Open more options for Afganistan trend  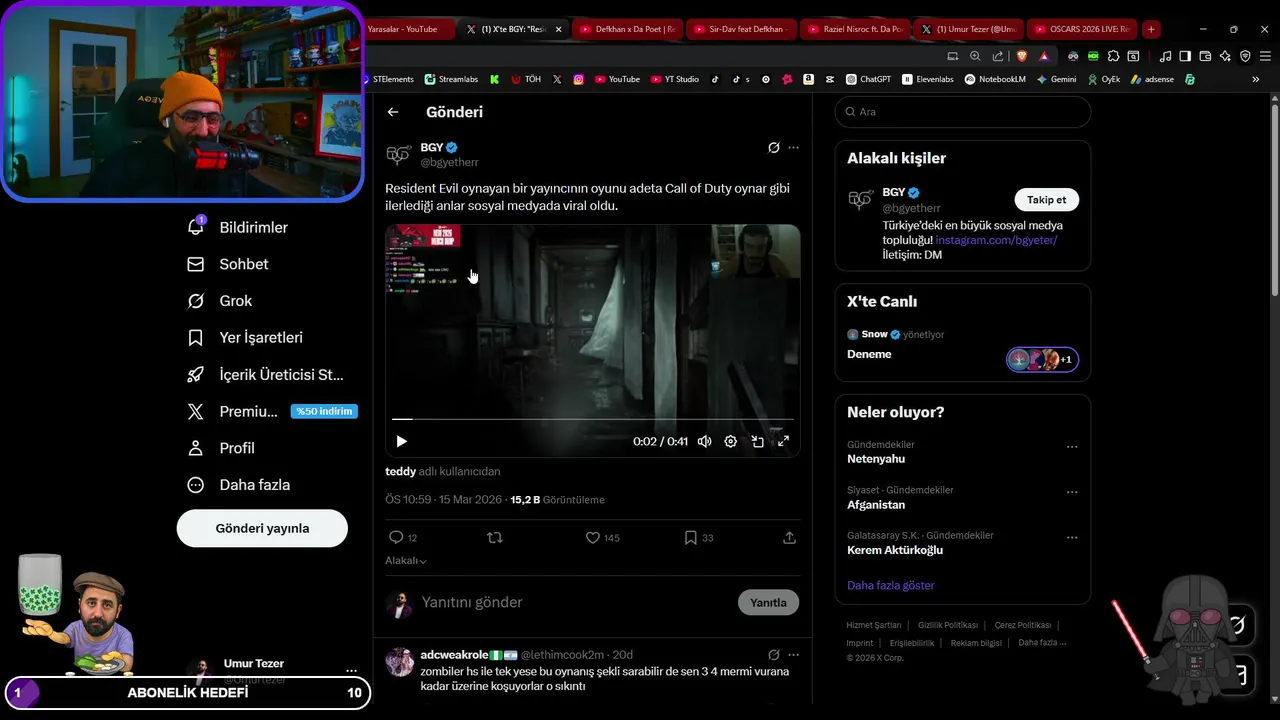pyautogui.click(x=1072, y=492)
